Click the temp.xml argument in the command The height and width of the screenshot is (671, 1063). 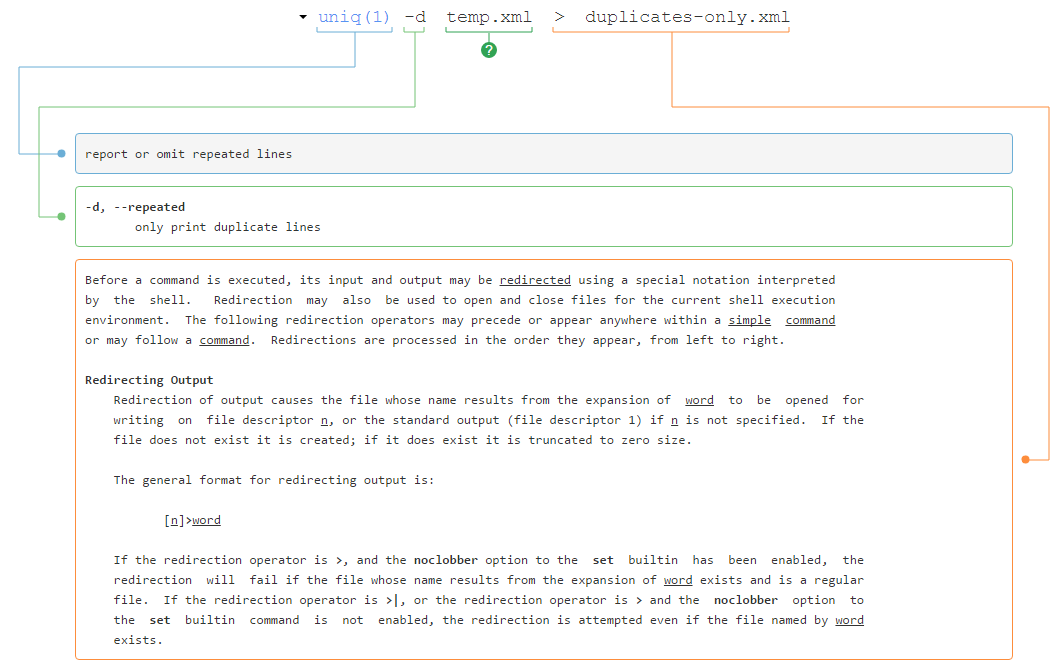pyautogui.click(x=488, y=17)
